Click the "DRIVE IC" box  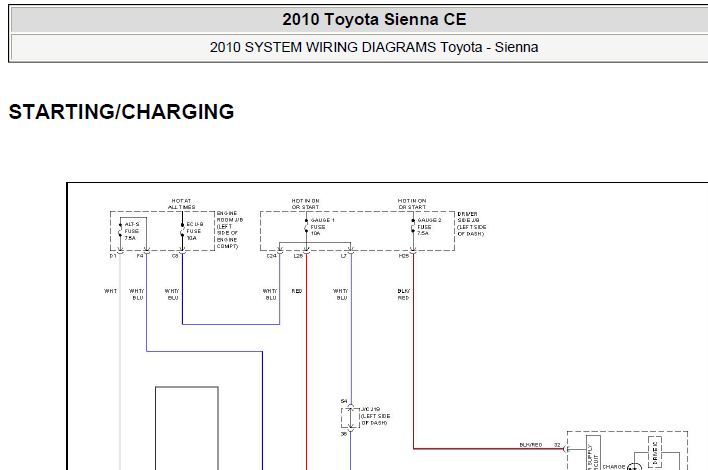655,452
